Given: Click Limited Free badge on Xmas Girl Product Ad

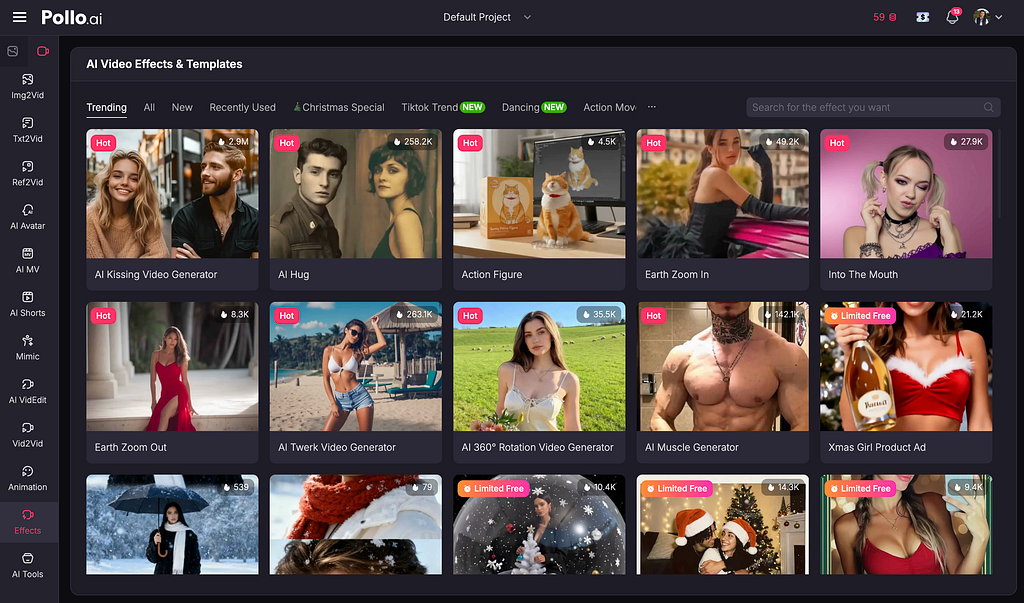Looking at the screenshot, I should tap(859, 316).
